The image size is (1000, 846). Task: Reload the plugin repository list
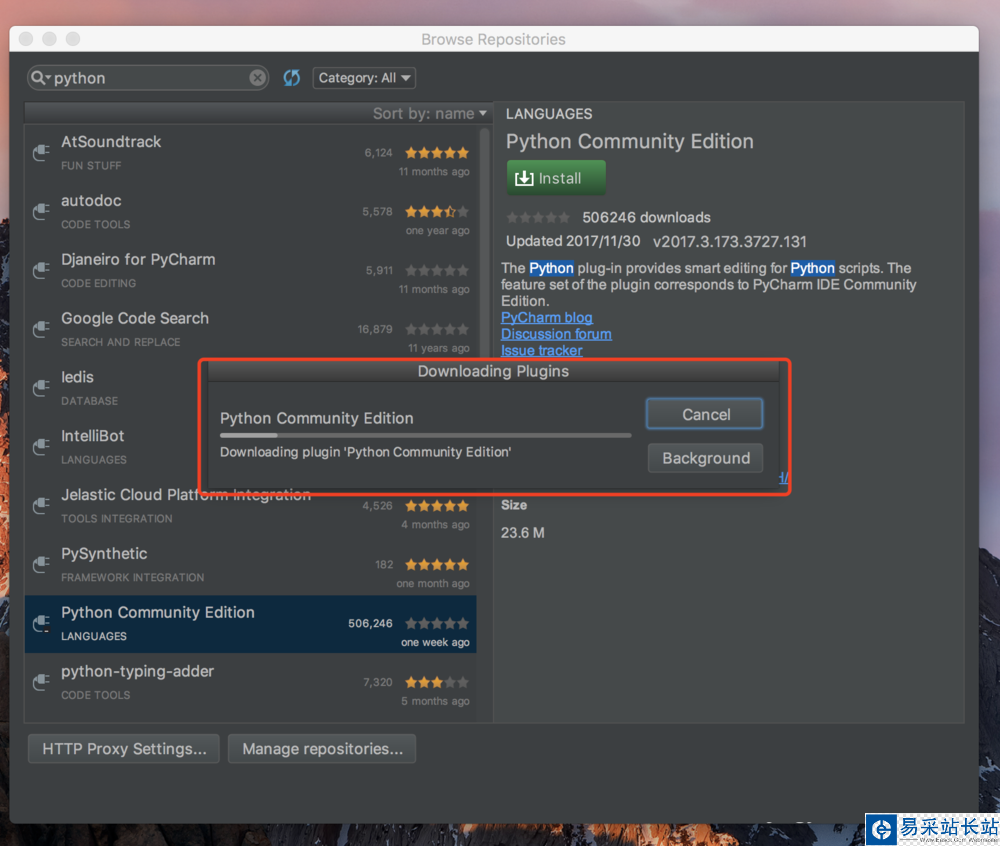(291, 78)
